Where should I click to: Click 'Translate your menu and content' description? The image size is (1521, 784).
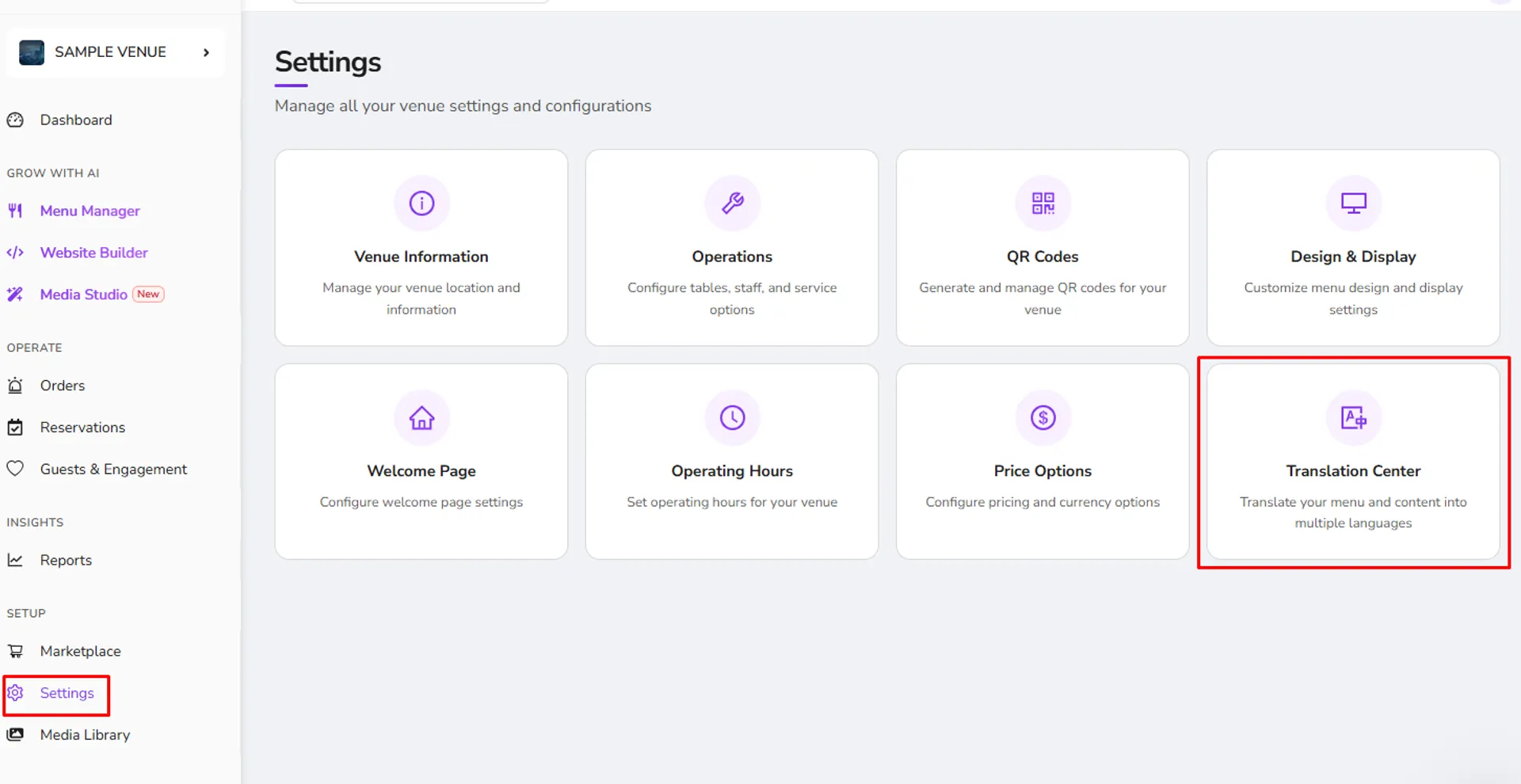(1353, 512)
